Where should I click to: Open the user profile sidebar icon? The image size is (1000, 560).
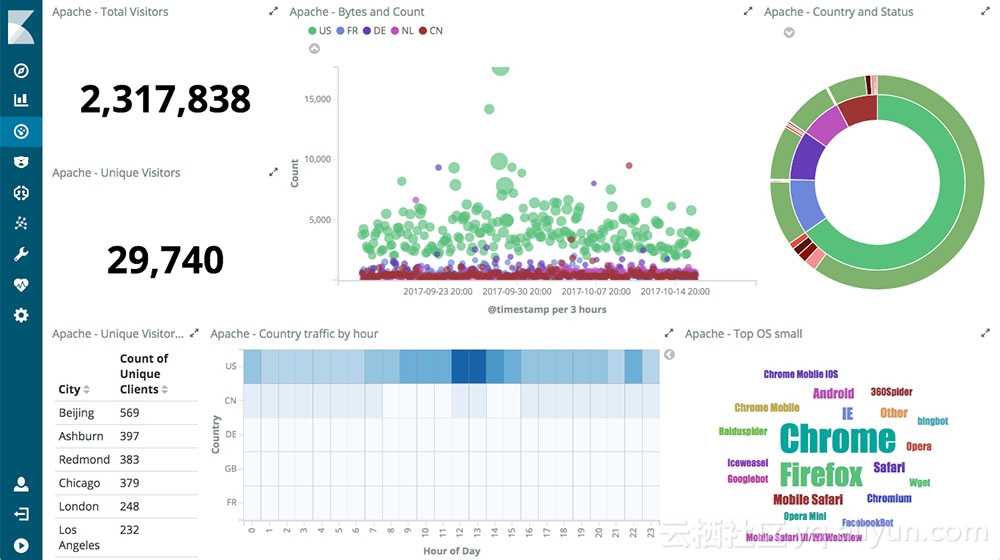[21, 484]
